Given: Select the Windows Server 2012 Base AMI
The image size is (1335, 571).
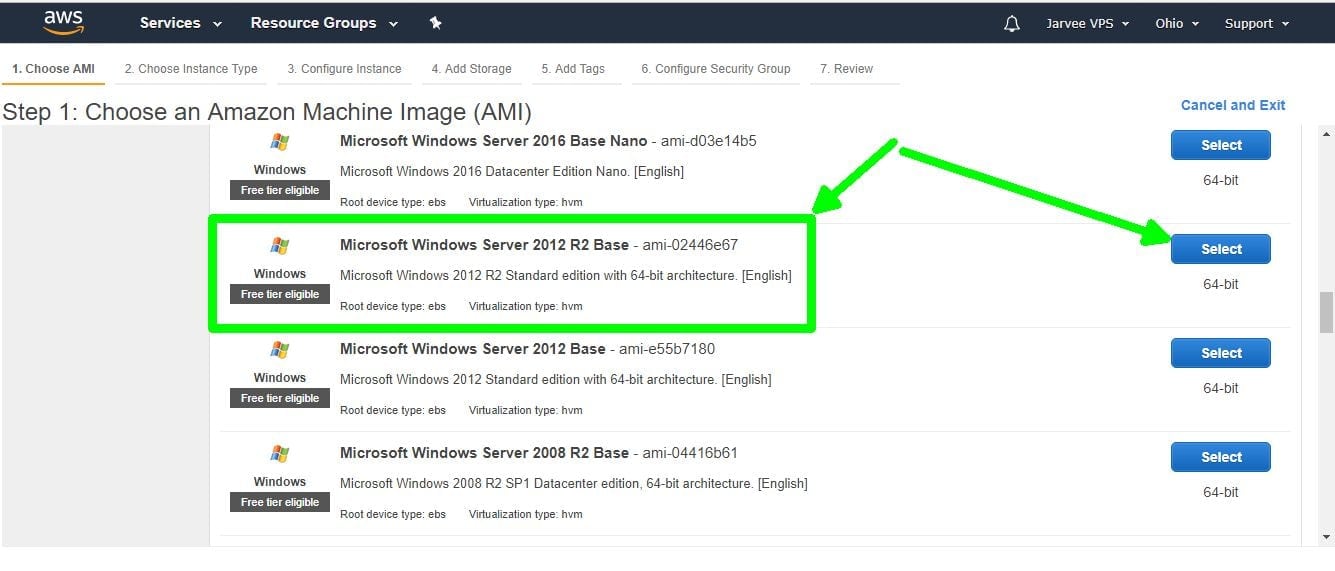Looking at the screenshot, I should click(x=1221, y=353).
